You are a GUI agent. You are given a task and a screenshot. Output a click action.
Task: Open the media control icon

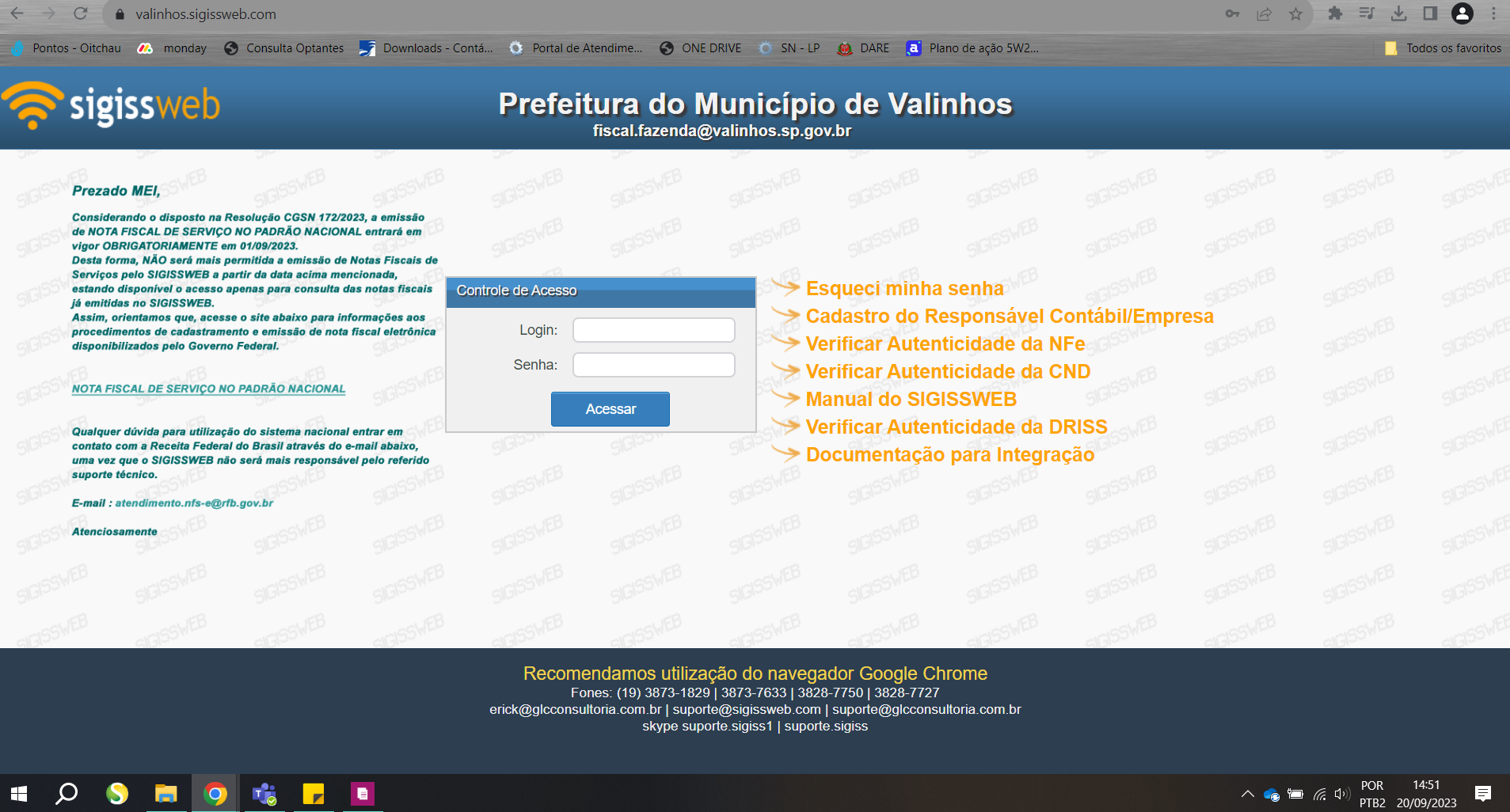(1367, 13)
